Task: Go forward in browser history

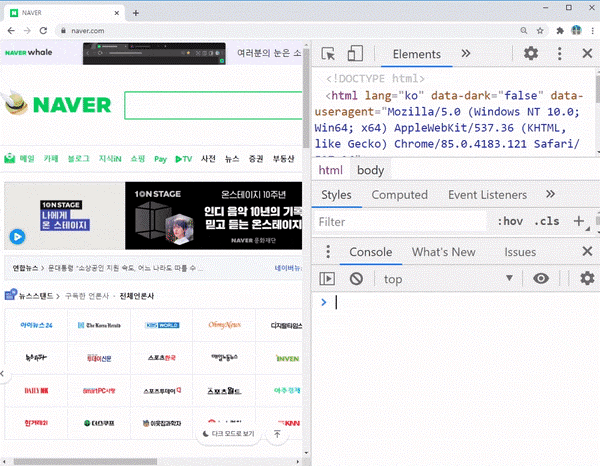Action: pos(27,31)
